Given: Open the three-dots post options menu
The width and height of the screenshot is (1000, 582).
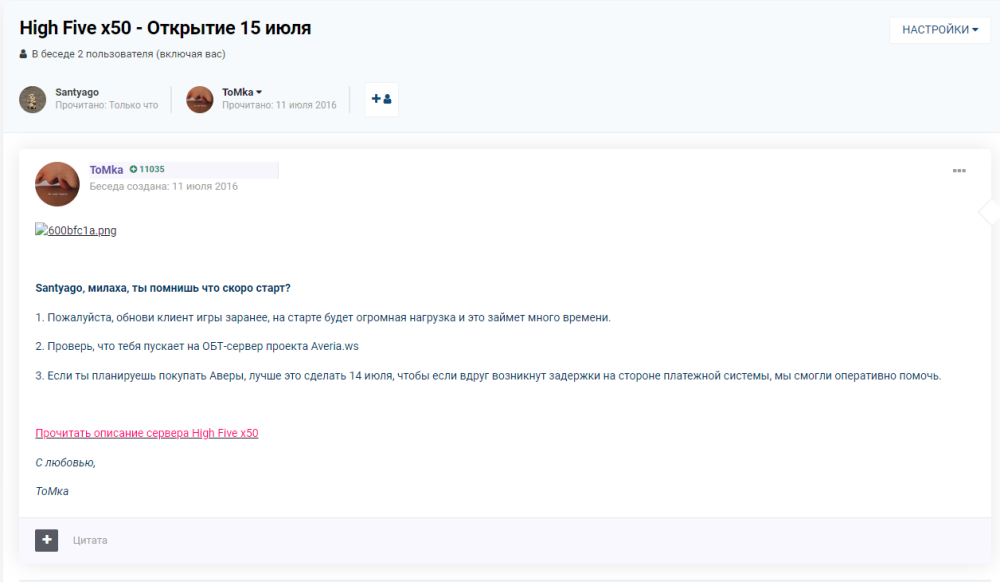Looking at the screenshot, I should point(958,171).
